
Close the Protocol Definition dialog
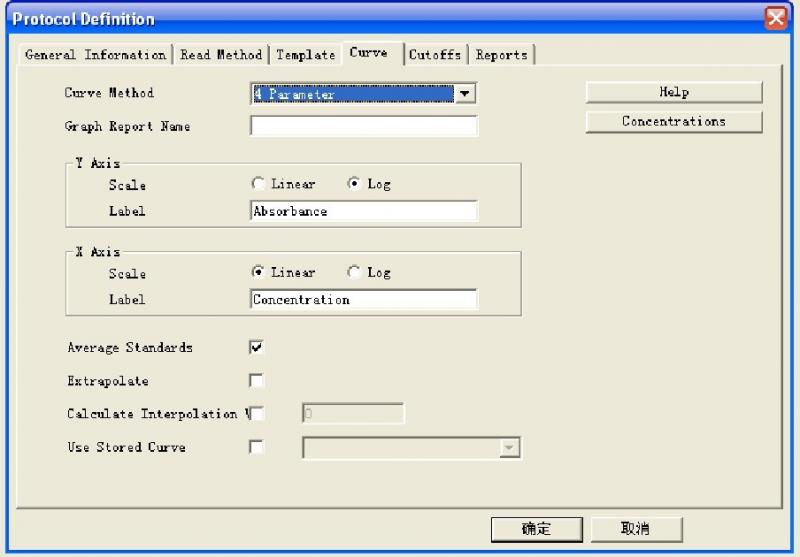tap(776, 18)
